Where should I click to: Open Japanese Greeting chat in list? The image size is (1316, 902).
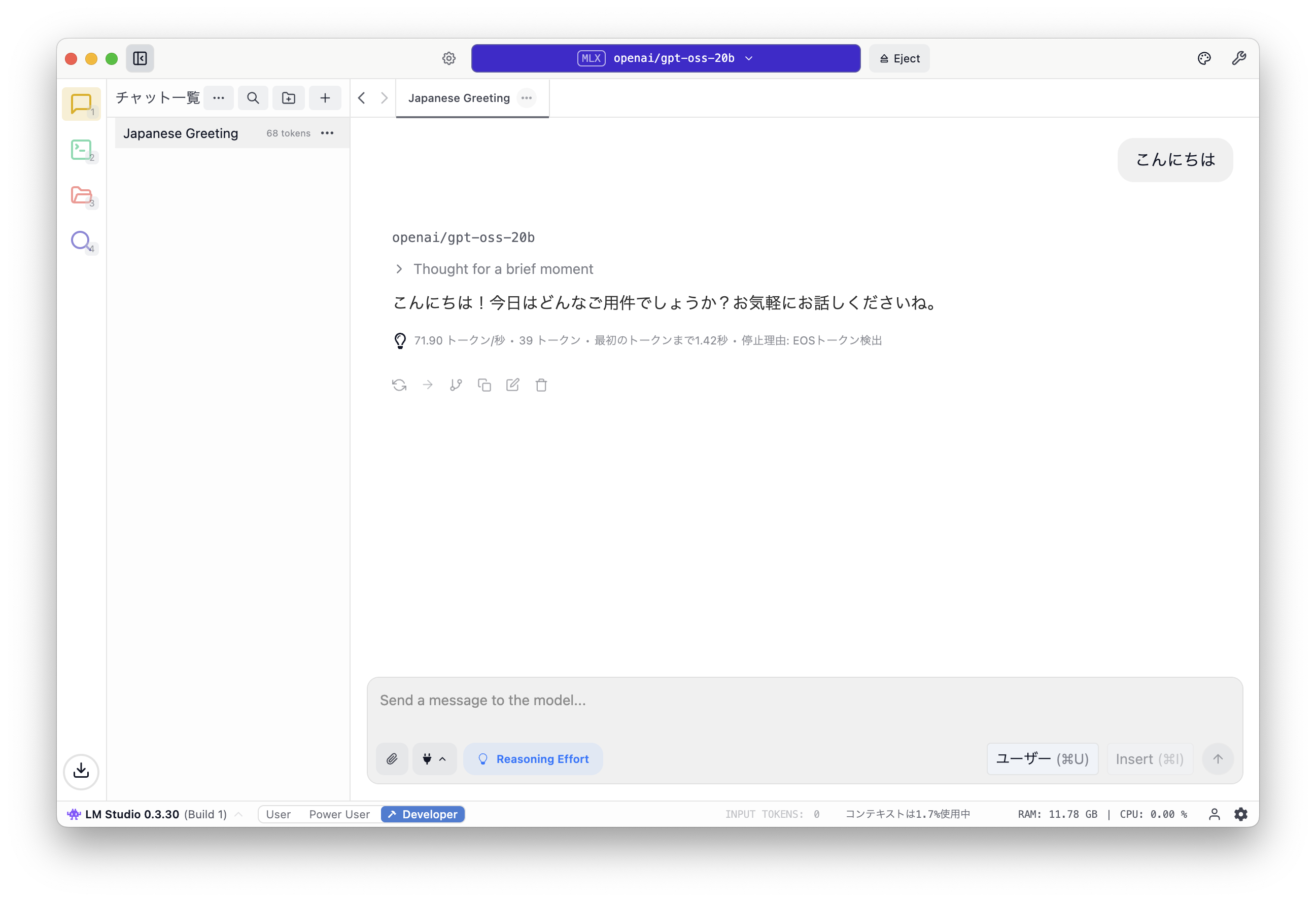(x=181, y=133)
